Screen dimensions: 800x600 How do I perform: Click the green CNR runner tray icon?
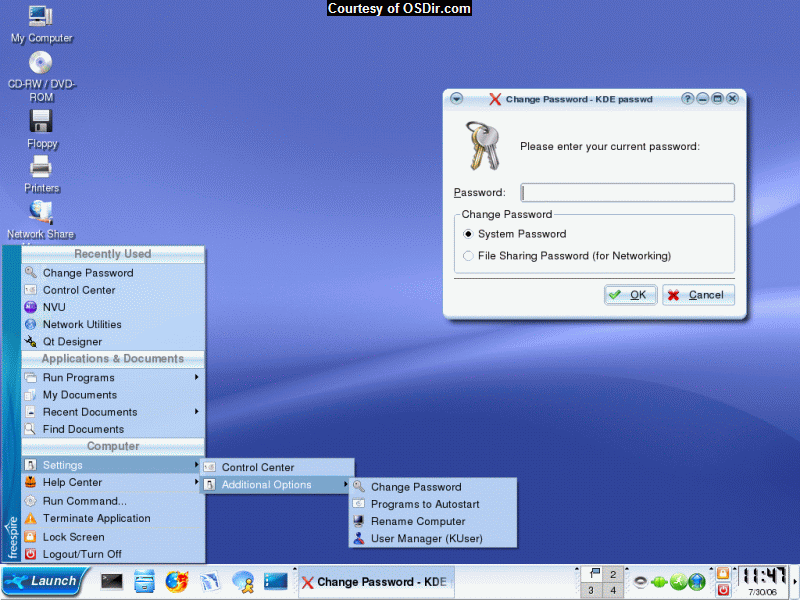(678, 581)
